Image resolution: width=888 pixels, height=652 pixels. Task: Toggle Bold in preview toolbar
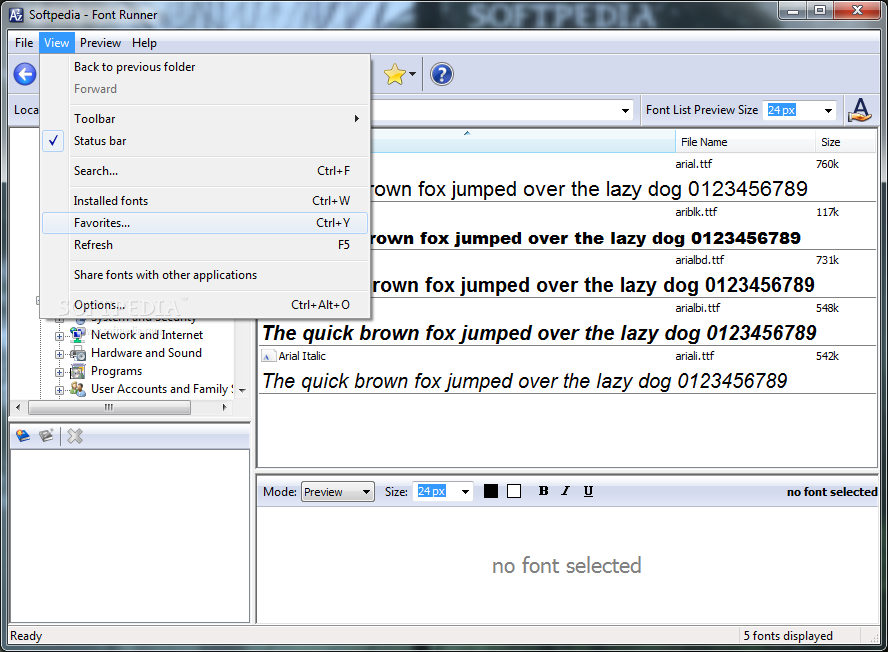coord(544,491)
